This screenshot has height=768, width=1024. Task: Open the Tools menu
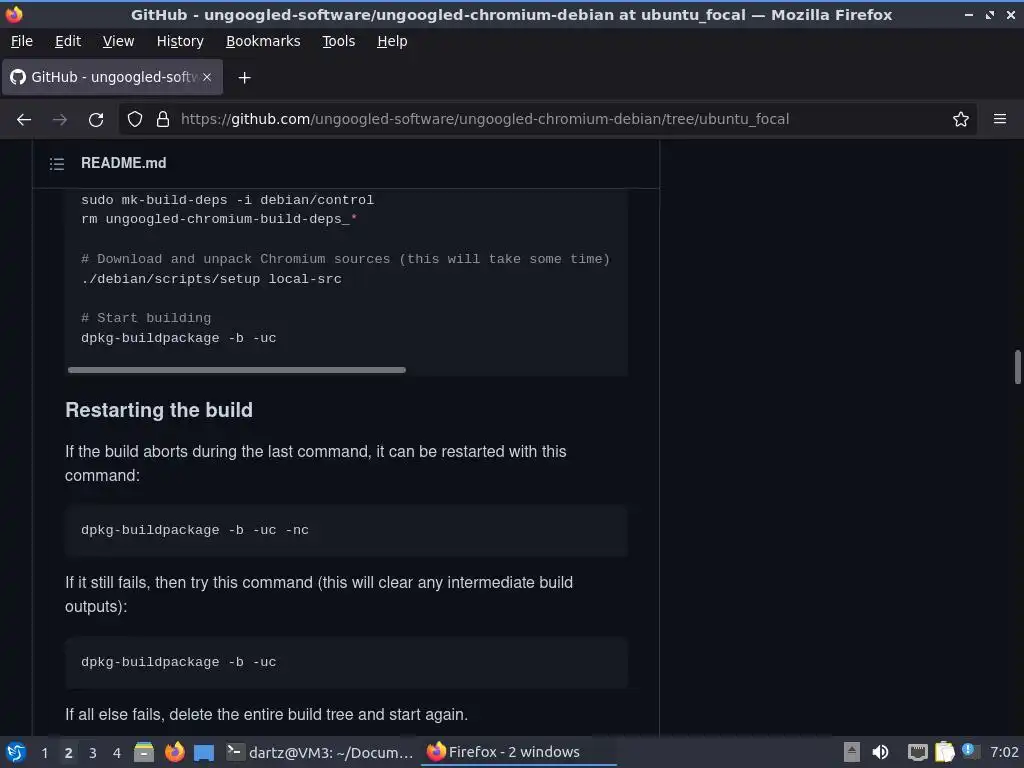tap(338, 41)
